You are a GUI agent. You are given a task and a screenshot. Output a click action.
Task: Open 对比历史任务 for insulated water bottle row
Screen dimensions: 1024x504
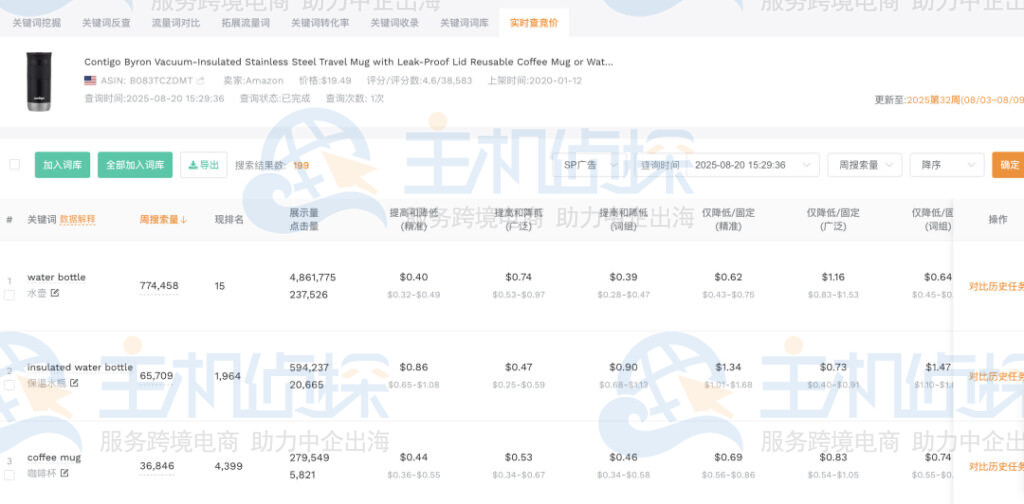click(x=996, y=377)
